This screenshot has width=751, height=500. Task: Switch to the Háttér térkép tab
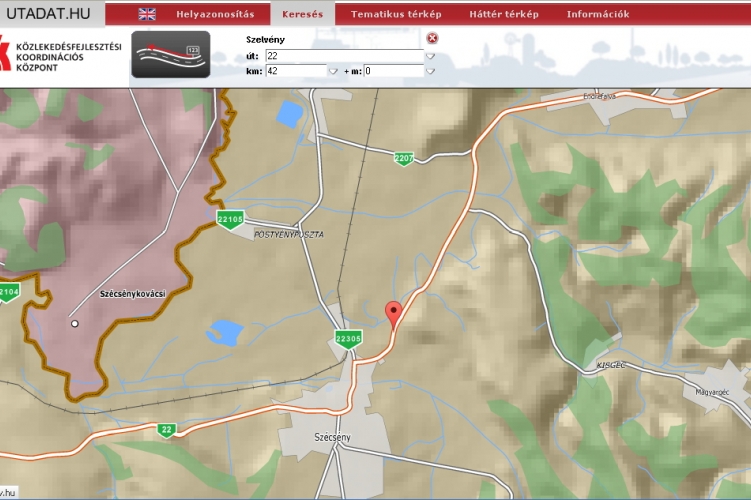coord(504,14)
